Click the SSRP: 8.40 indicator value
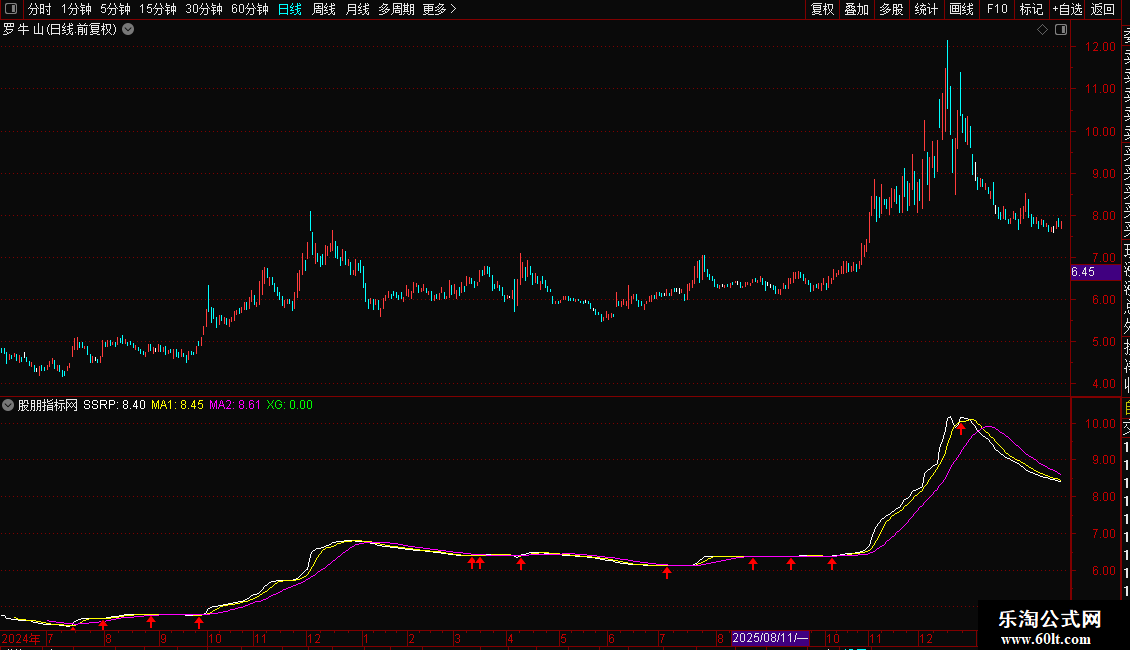The image size is (1130, 650). click(114, 405)
